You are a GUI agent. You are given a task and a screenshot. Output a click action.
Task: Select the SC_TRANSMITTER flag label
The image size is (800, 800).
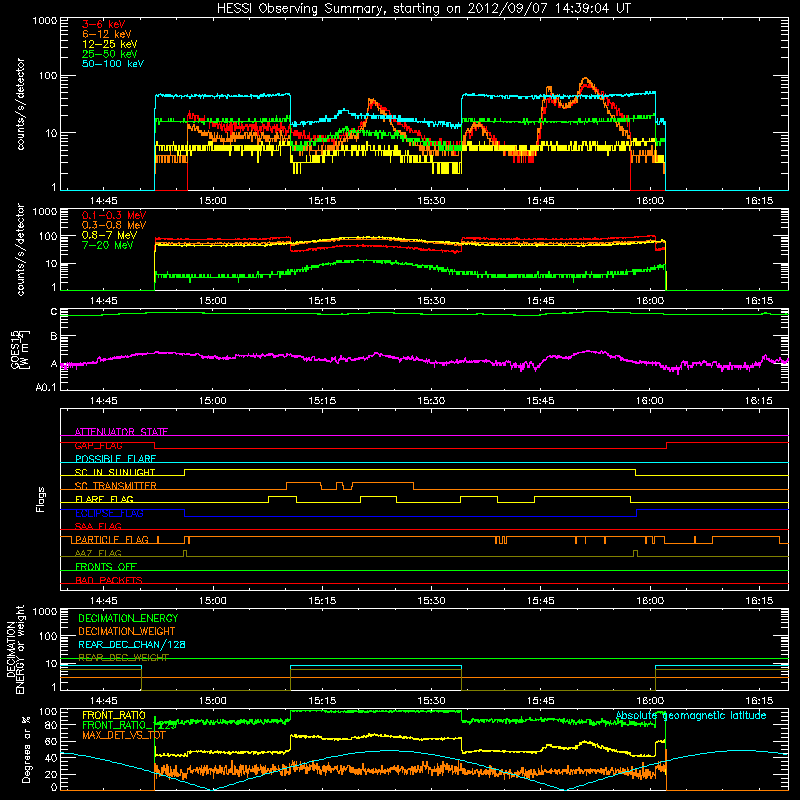(115, 486)
